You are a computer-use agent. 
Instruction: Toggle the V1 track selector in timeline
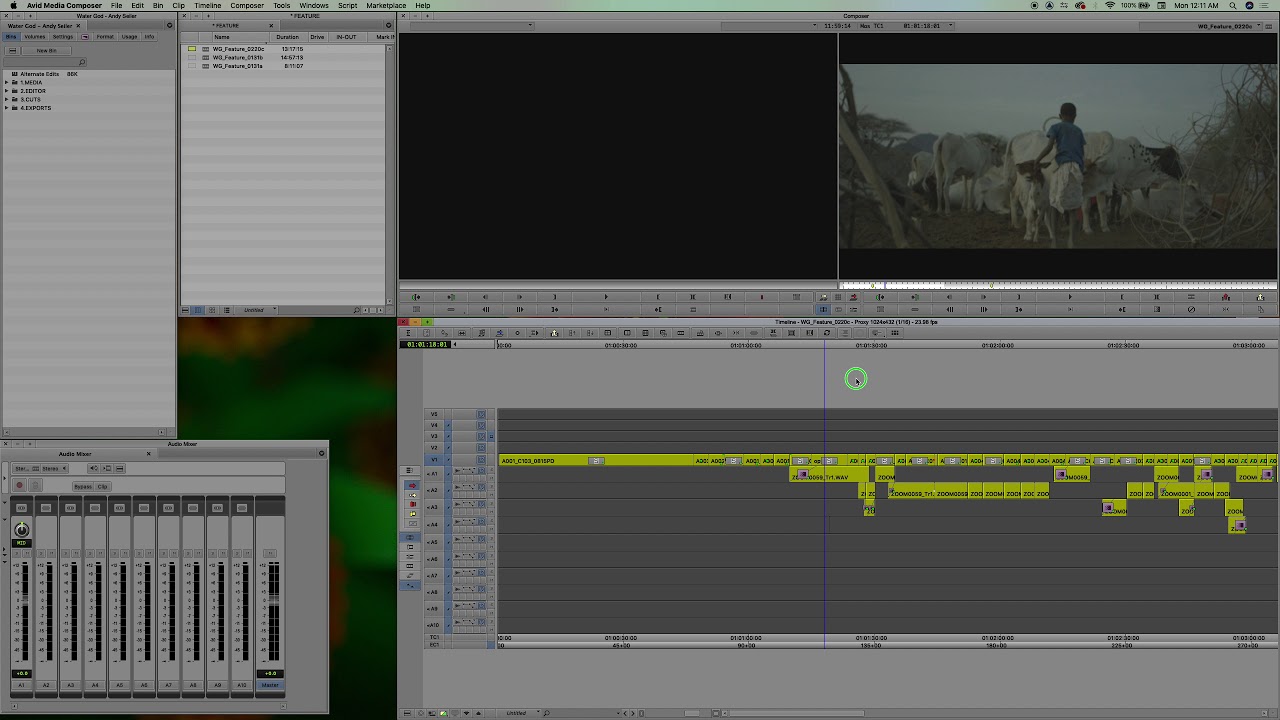coord(434,460)
